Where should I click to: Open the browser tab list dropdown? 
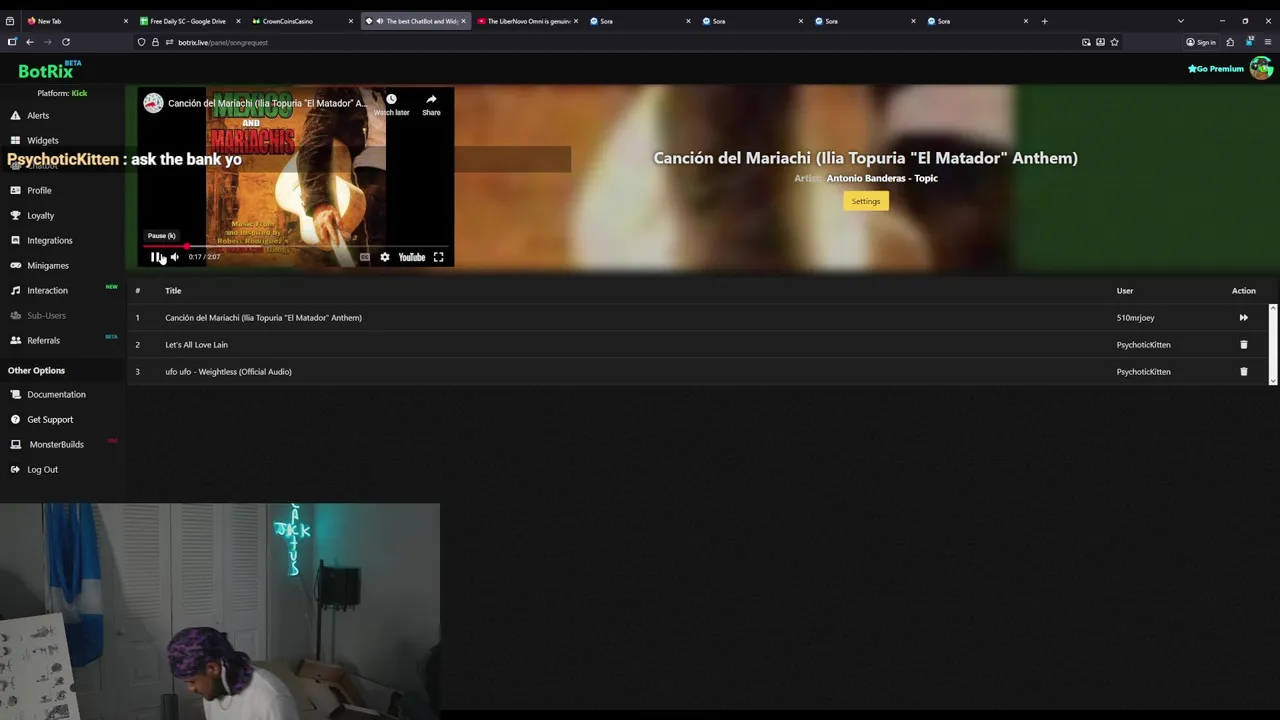(x=1180, y=21)
